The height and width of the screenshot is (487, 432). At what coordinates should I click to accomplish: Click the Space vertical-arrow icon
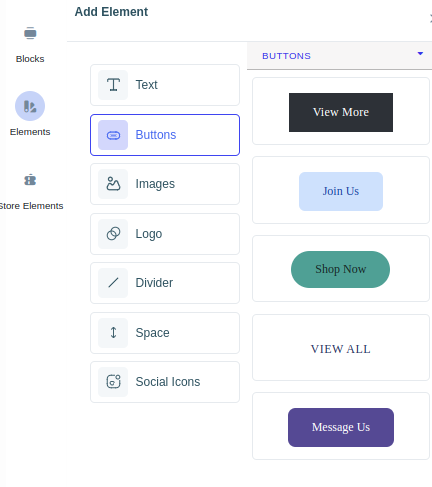tap(113, 333)
